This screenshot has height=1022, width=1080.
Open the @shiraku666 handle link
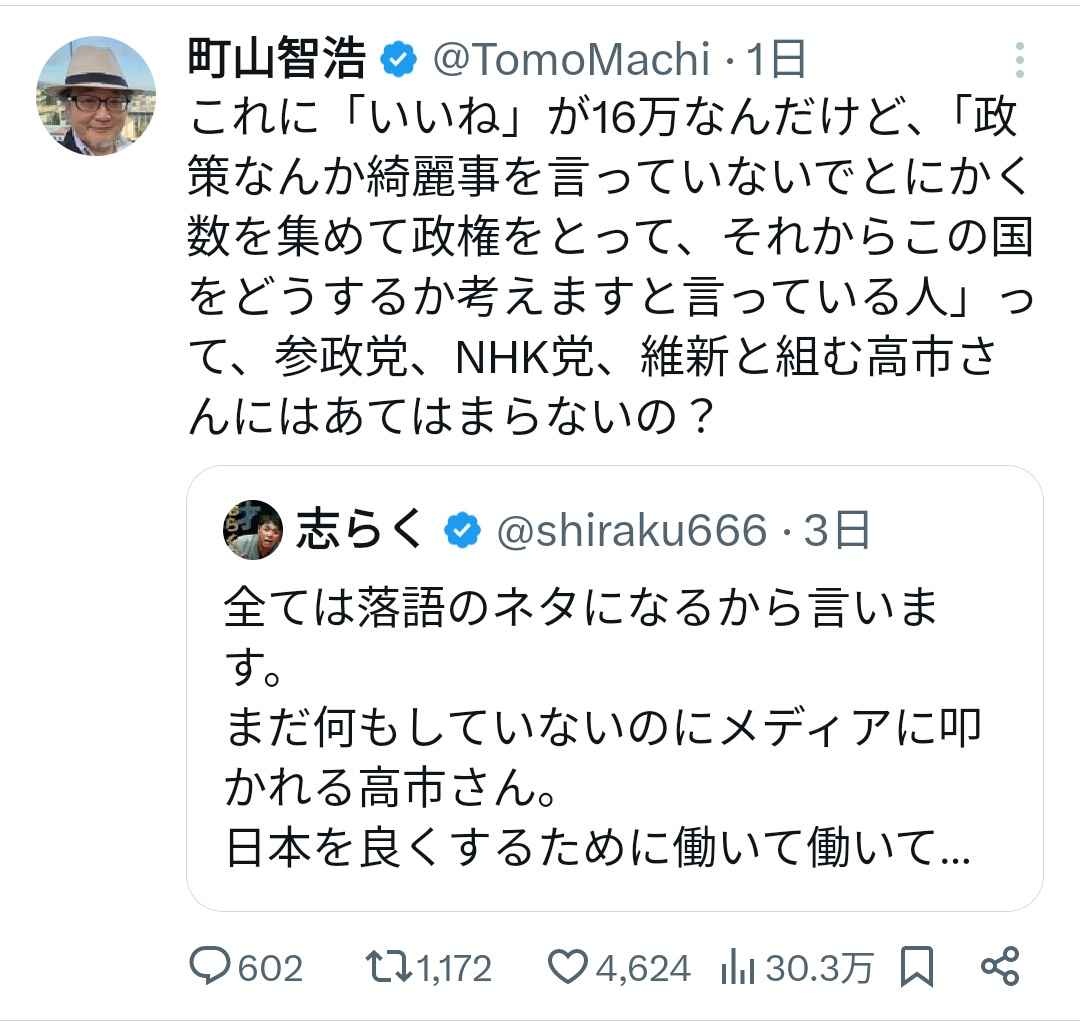point(632,530)
